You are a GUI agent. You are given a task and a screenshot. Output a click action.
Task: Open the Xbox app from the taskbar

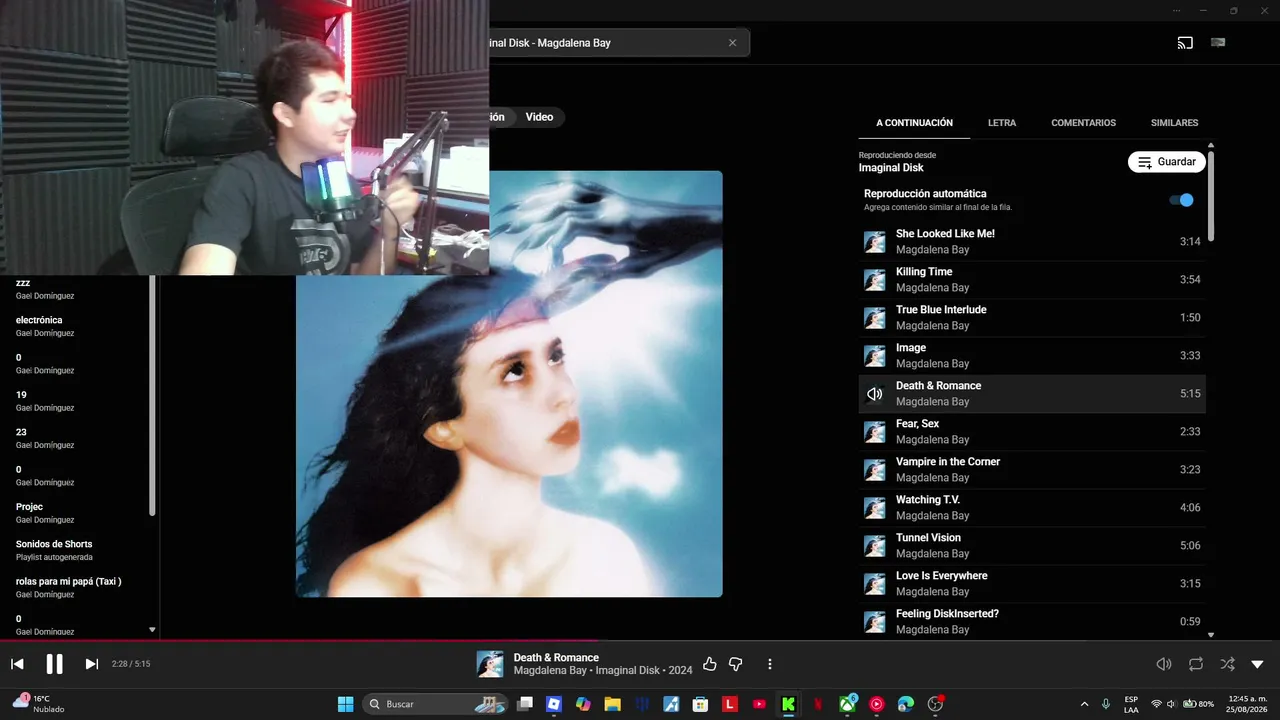pyautogui.click(x=848, y=704)
